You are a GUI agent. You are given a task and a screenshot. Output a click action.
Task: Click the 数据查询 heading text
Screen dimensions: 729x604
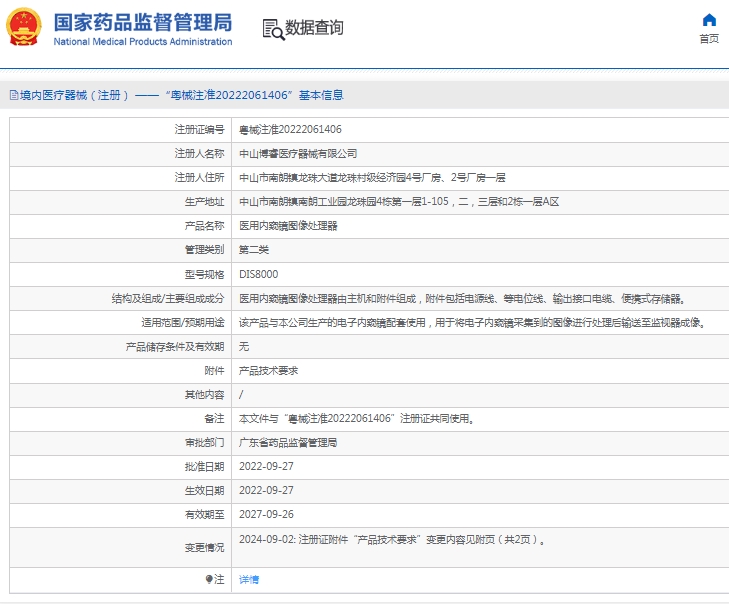pos(314,28)
